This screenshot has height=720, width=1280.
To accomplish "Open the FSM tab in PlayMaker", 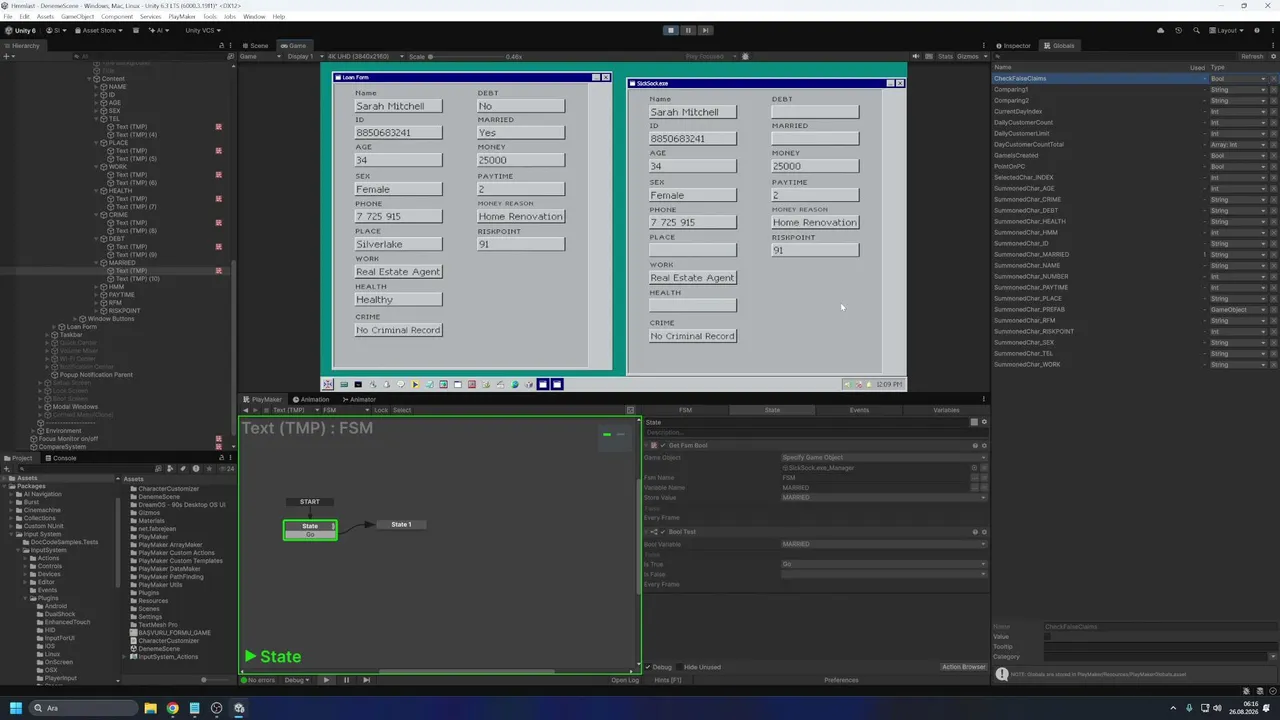I will click(685, 410).
